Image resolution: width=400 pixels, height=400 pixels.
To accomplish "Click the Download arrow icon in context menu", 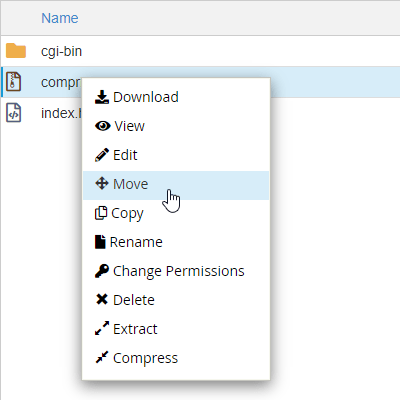I will coord(102,97).
